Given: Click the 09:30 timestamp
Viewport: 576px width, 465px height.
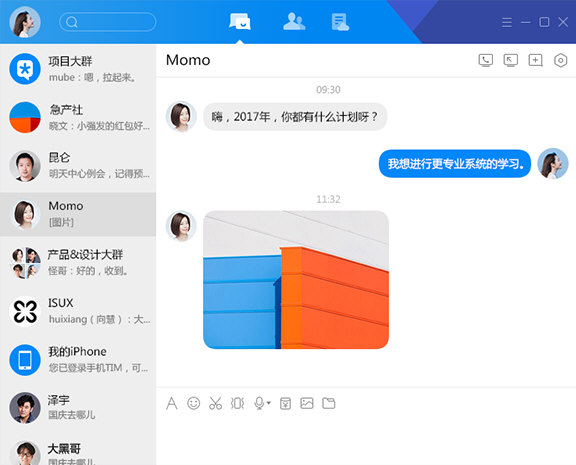Looking at the screenshot, I should [328, 90].
